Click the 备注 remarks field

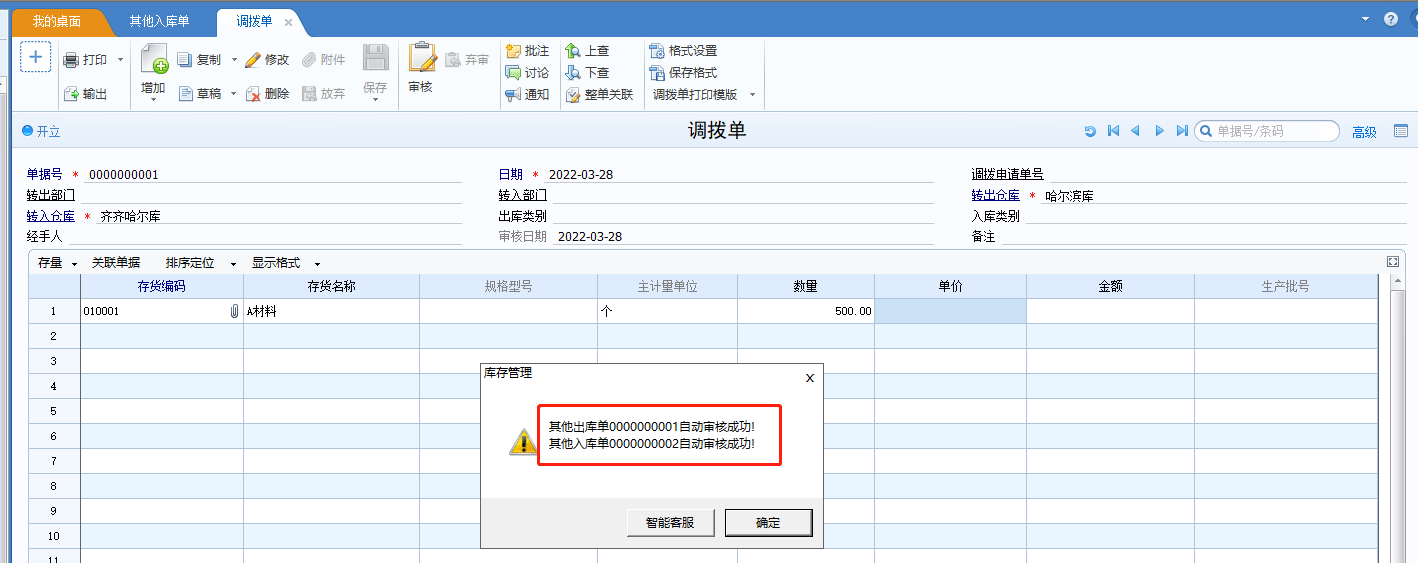click(x=1204, y=237)
